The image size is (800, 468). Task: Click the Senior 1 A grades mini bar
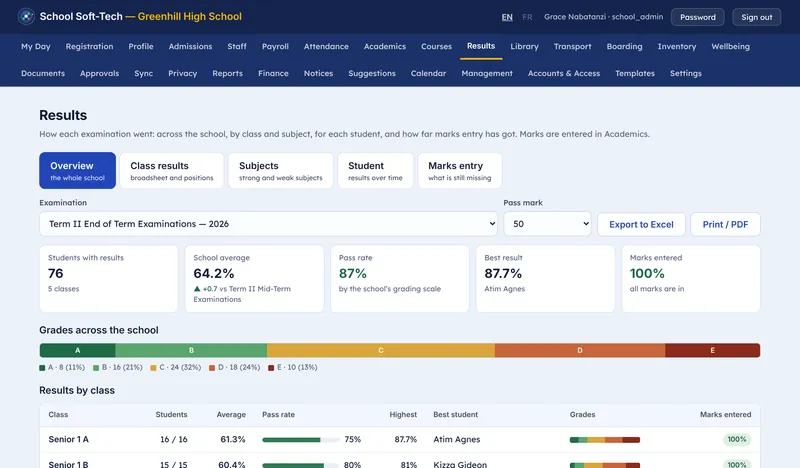click(605, 440)
